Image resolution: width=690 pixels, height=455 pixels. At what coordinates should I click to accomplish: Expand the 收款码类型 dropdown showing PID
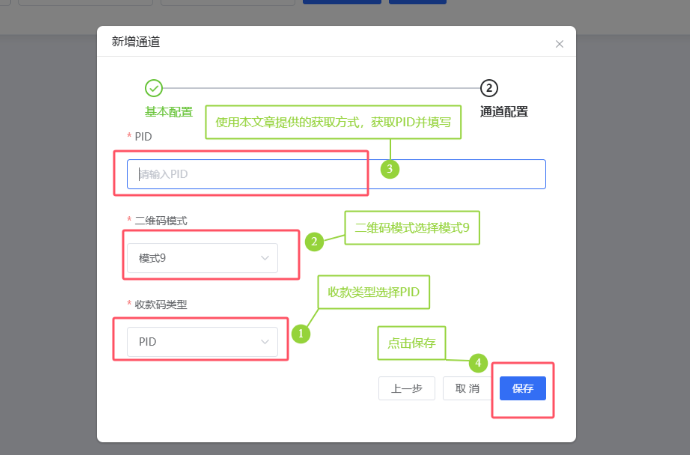coord(204,342)
